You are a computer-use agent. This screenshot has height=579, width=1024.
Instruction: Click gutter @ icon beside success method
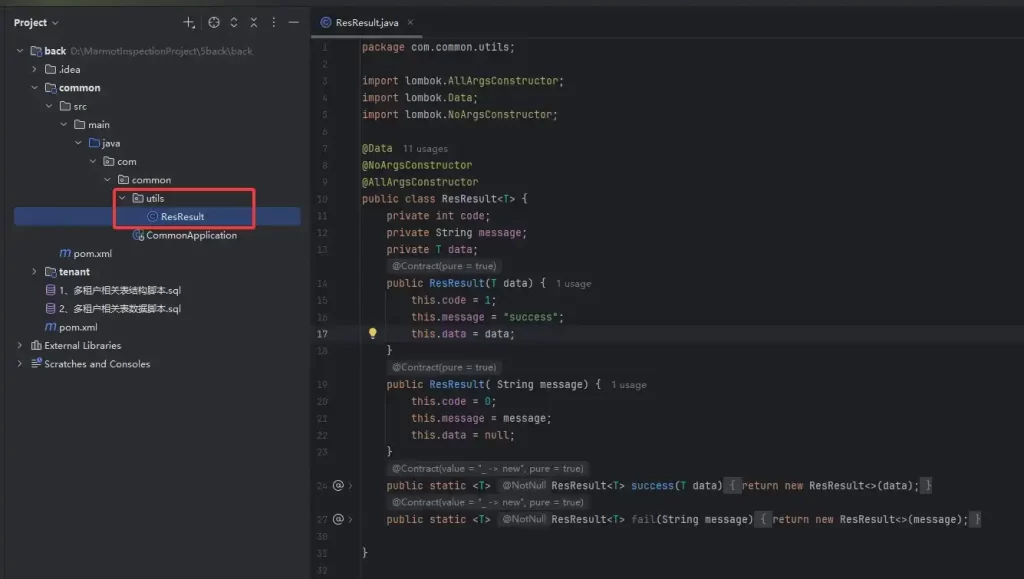point(338,486)
